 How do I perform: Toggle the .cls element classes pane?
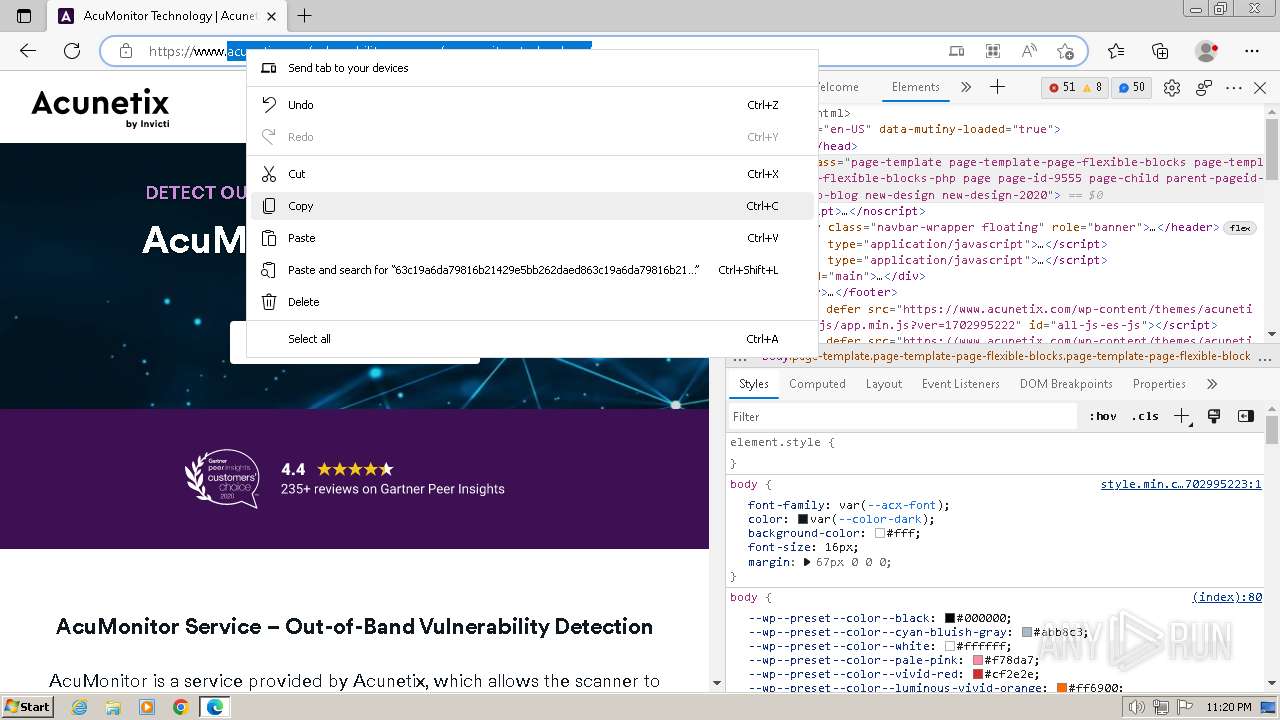coord(1145,416)
